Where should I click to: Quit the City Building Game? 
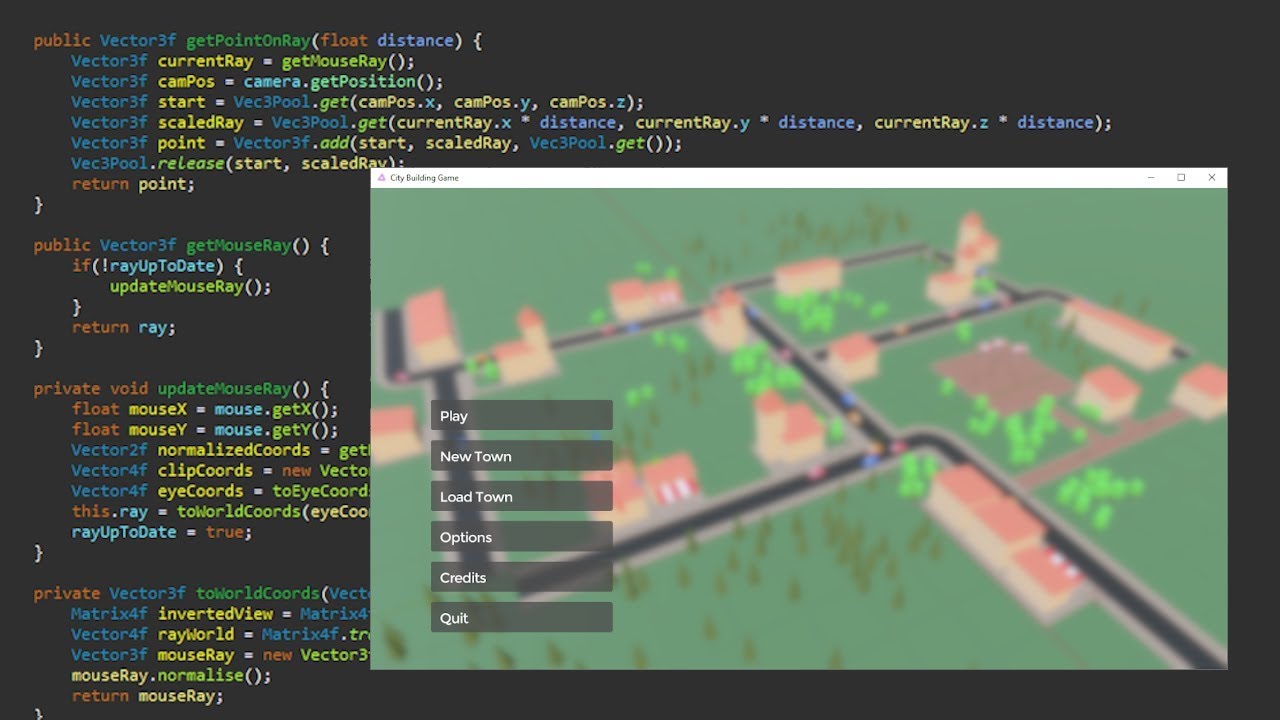click(x=521, y=618)
